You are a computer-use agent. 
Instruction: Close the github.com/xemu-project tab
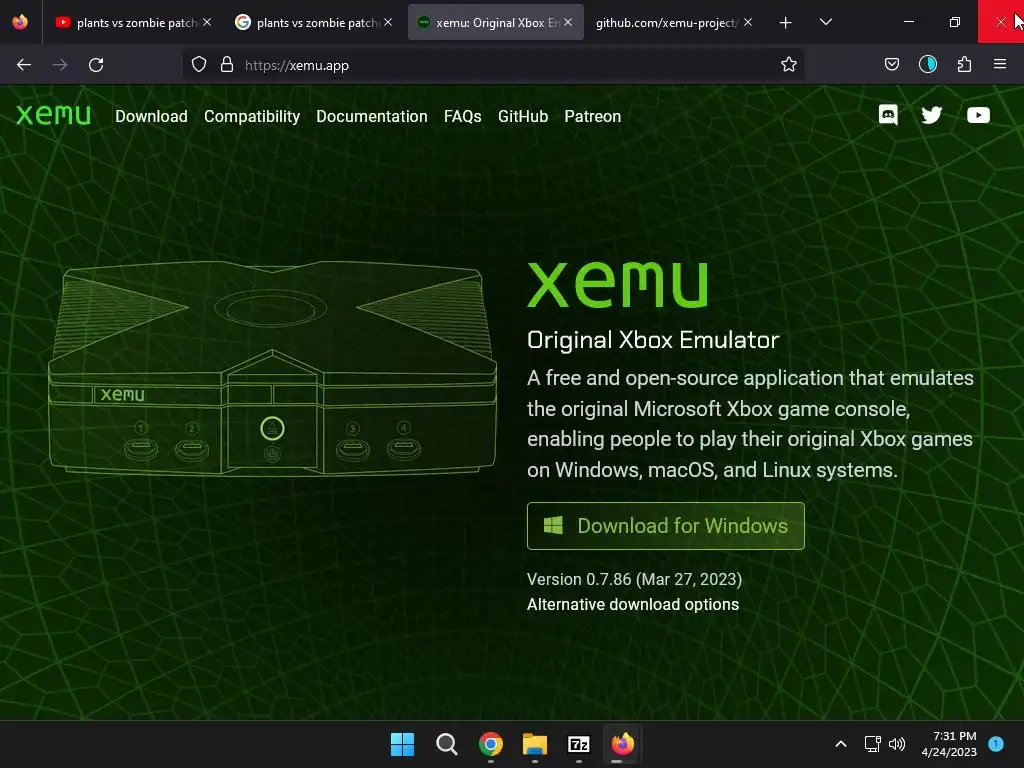(748, 22)
